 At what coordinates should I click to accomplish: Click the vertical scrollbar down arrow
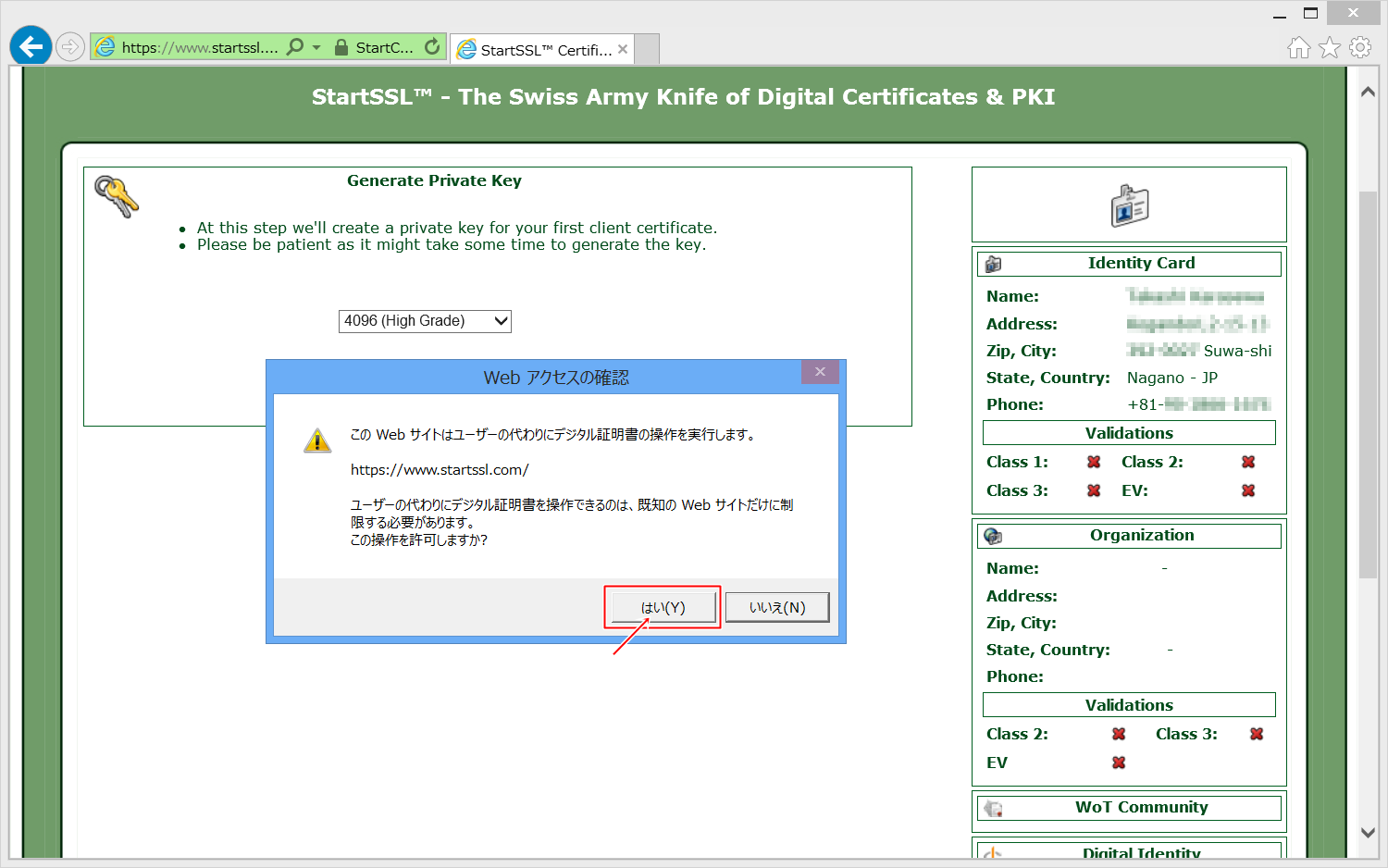(1368, 832)
